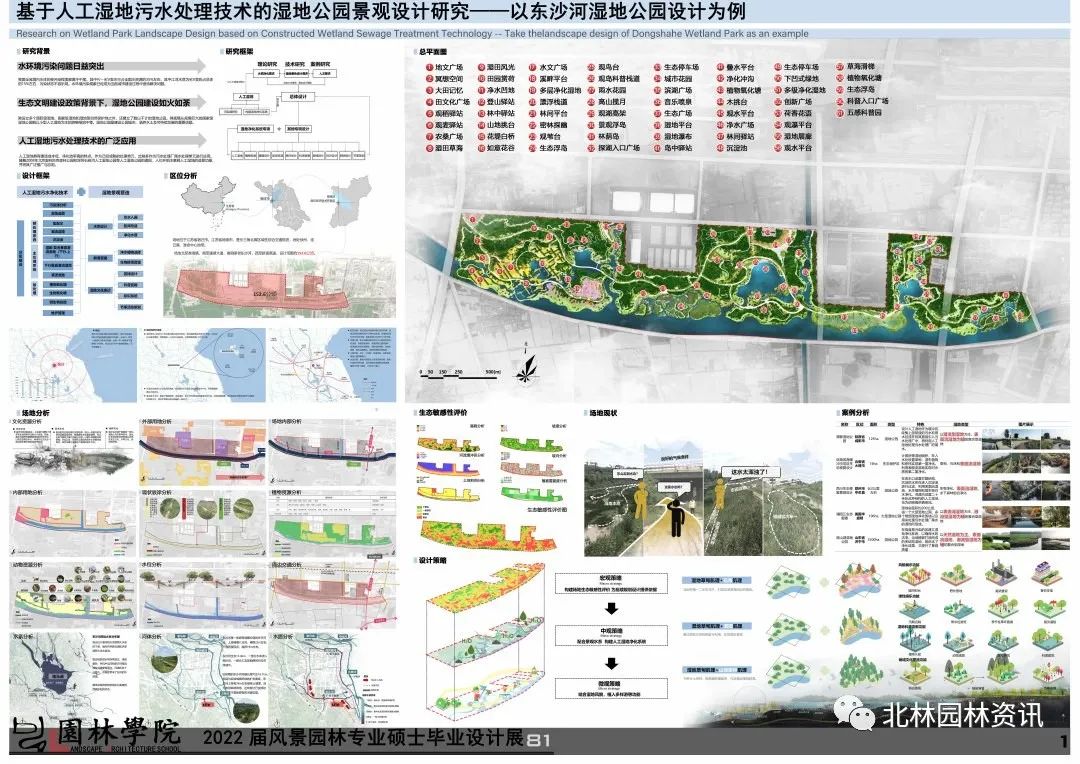This screenshot has height=764, width=1080.
Task: Click the 区位分析 section heading
Action: point(183,176)
